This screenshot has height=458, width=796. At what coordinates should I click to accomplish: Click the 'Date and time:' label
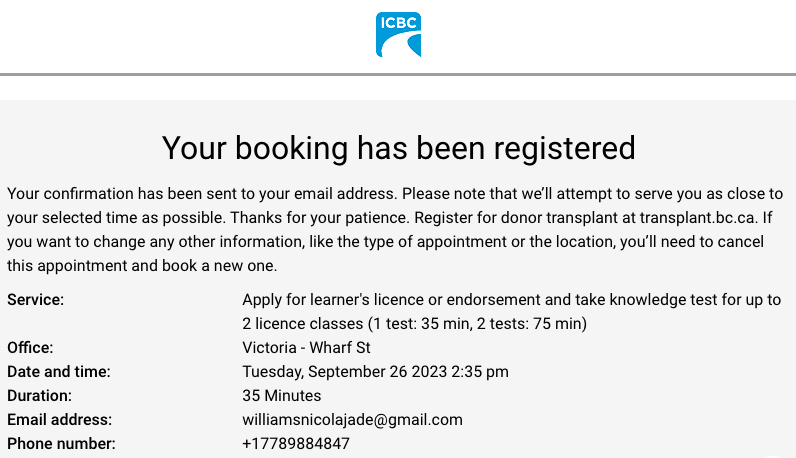(58, 372)
